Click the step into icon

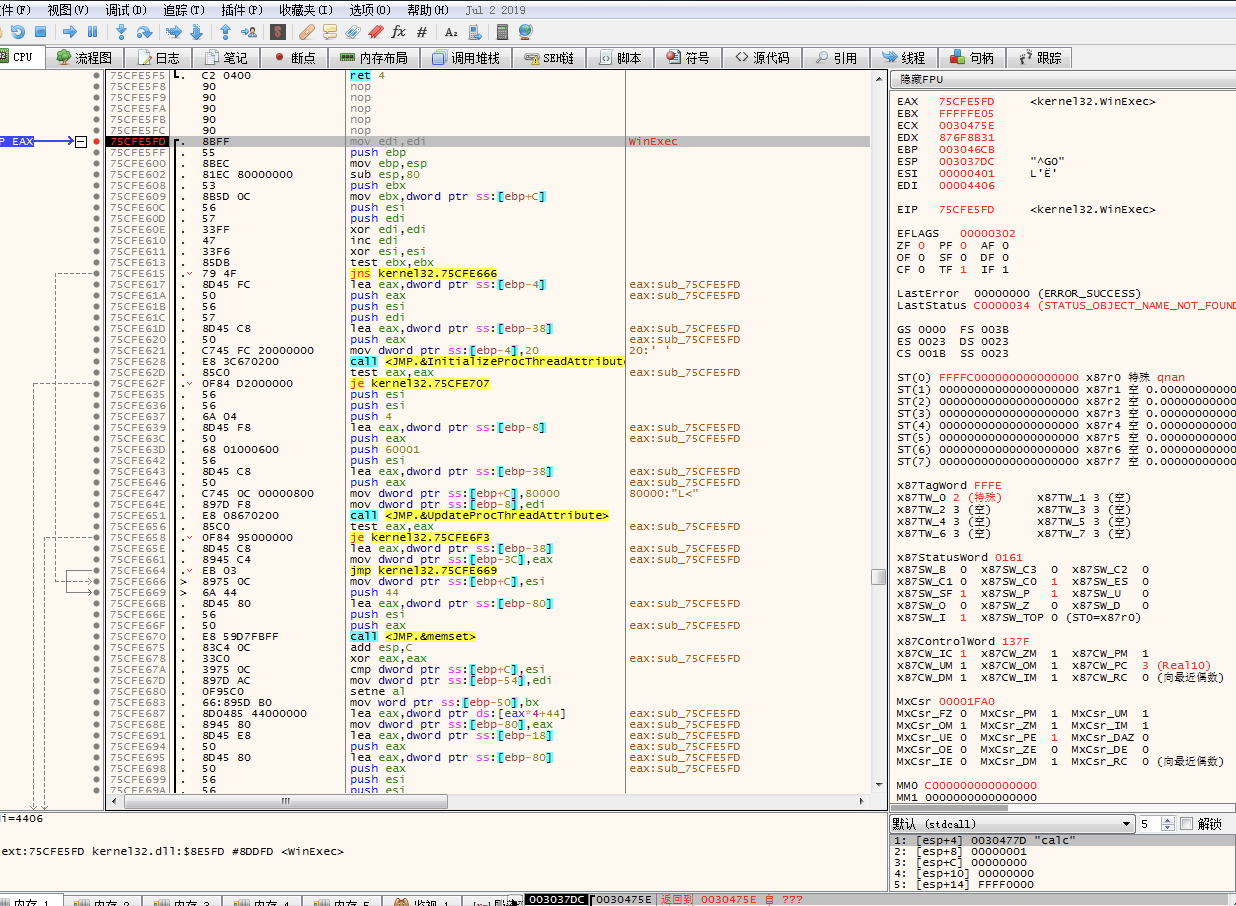pos(119,32)
